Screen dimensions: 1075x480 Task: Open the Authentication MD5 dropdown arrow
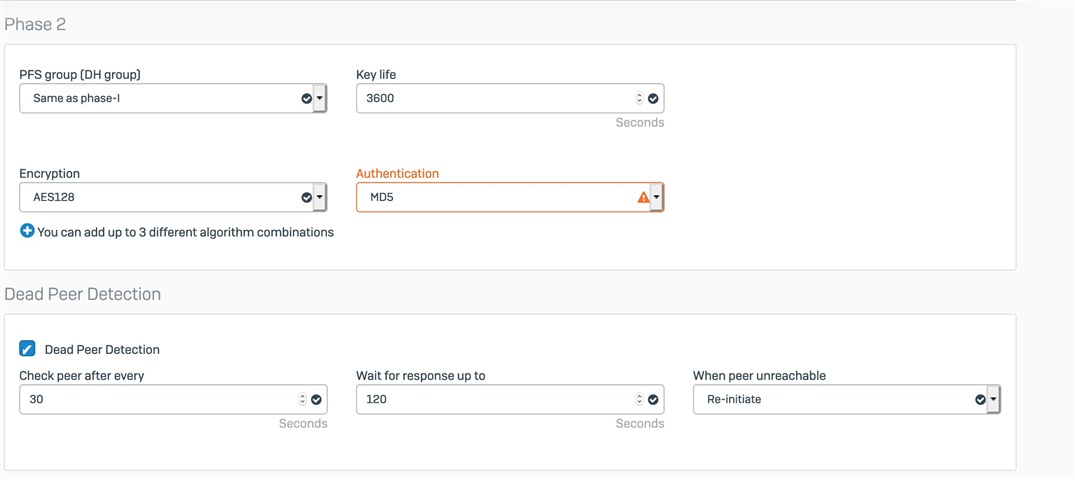656,197
